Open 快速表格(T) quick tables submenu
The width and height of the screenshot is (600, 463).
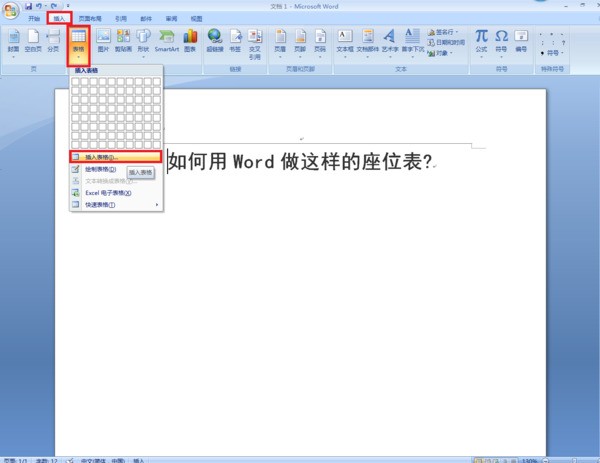pos(116,205)
